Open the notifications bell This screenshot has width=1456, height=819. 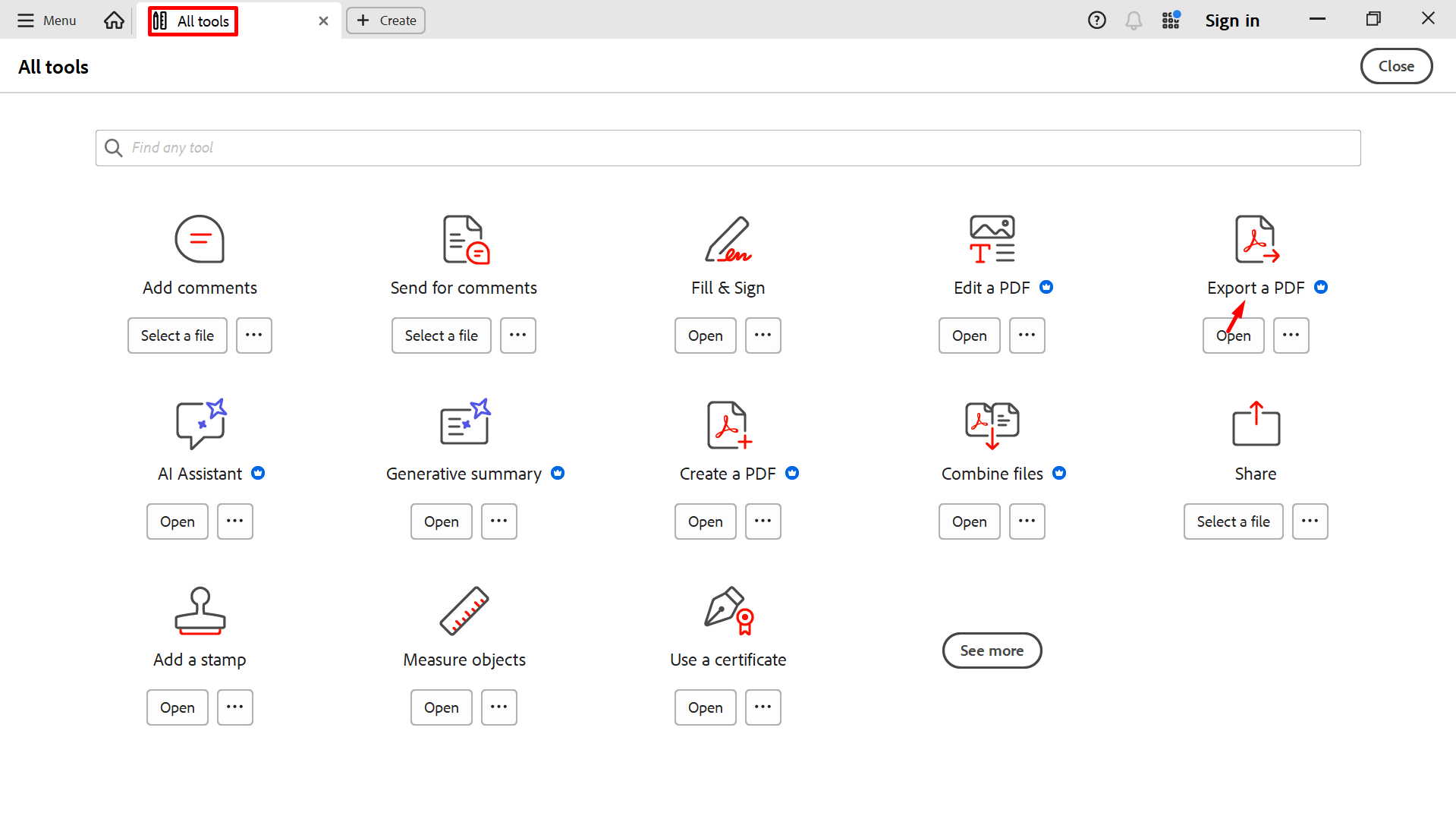point(1134,20)
